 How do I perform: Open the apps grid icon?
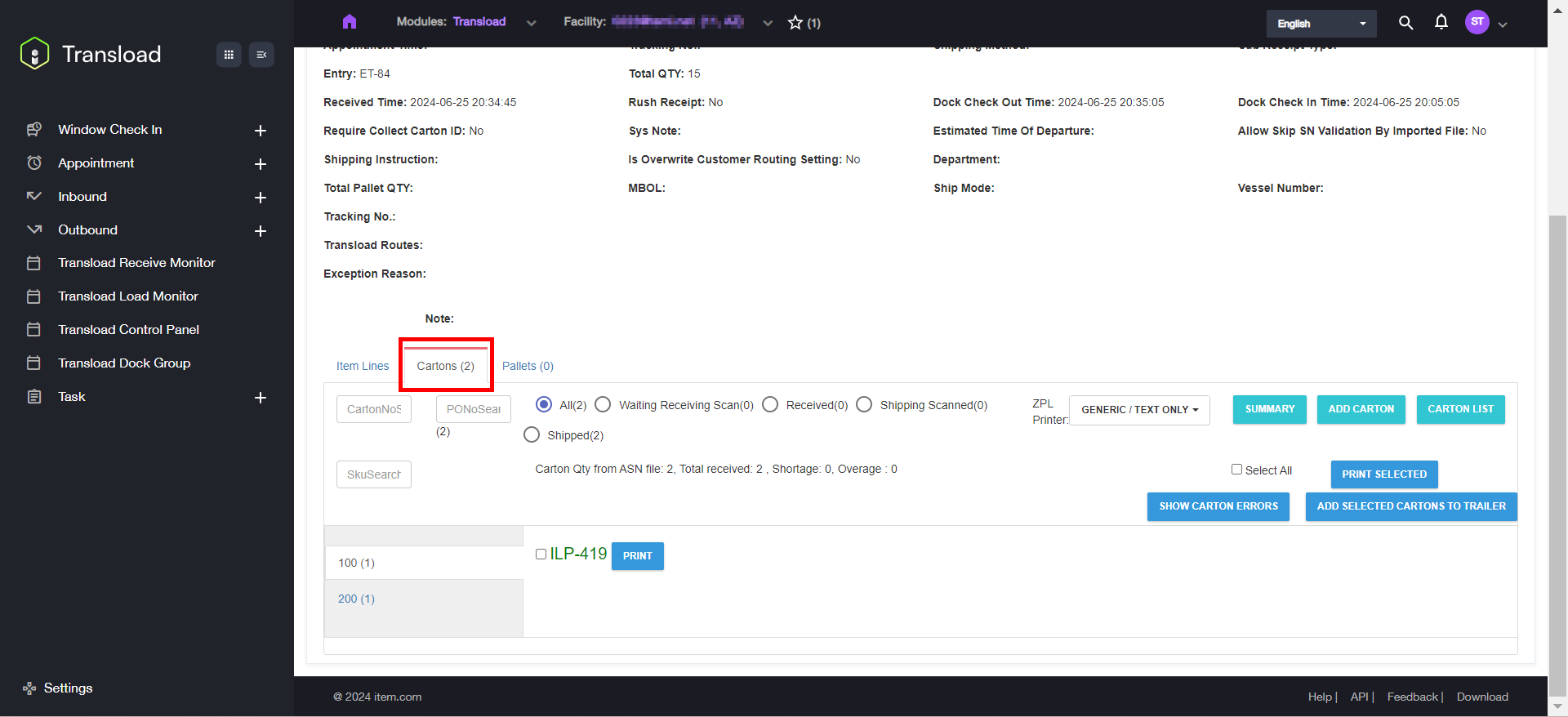229,55
